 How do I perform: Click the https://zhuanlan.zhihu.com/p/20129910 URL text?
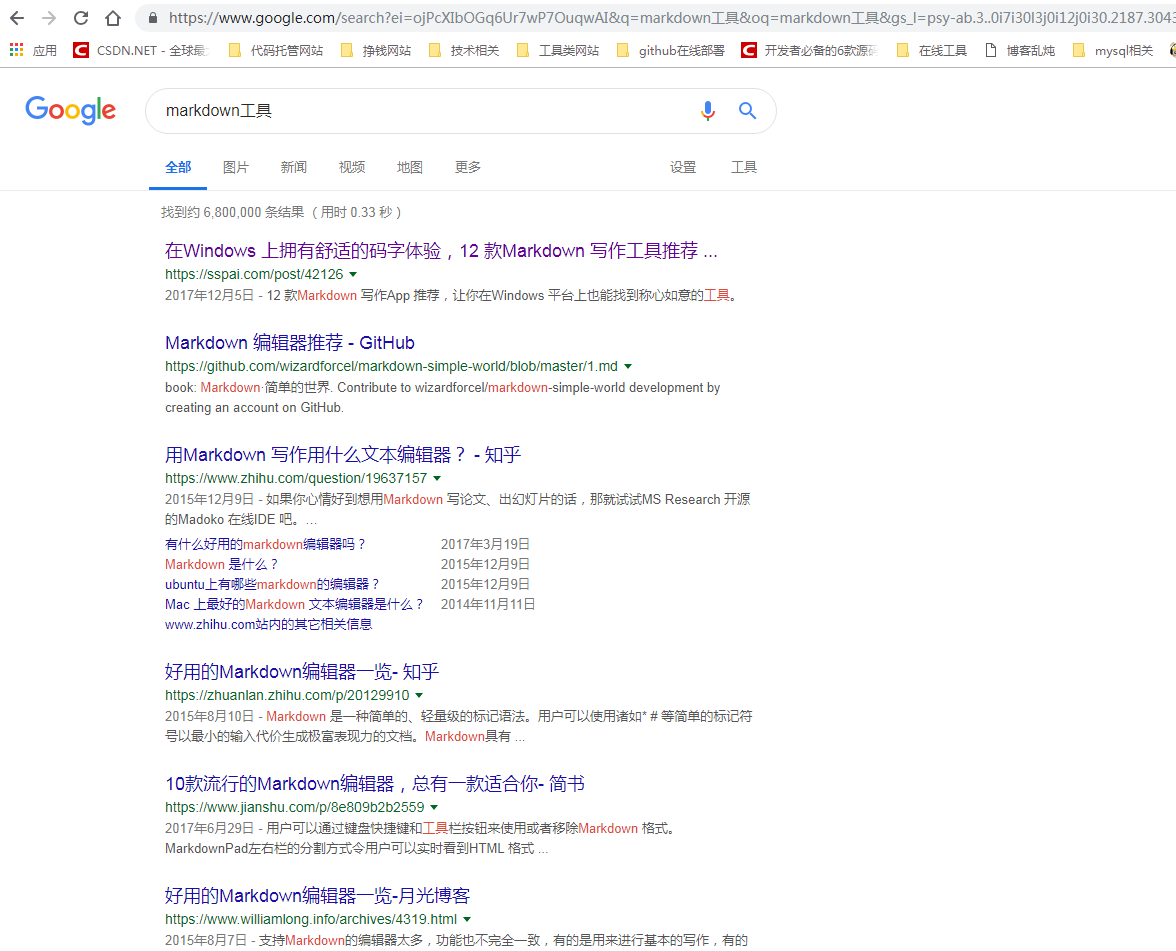pyautogui.click(x=287, y=696)
